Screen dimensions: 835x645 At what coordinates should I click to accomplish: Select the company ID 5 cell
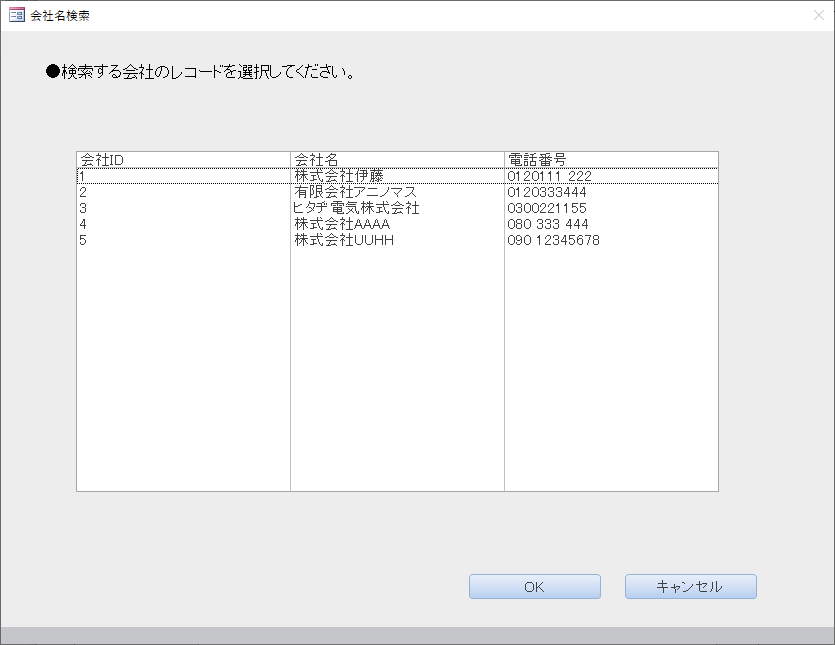click(83, 240)
